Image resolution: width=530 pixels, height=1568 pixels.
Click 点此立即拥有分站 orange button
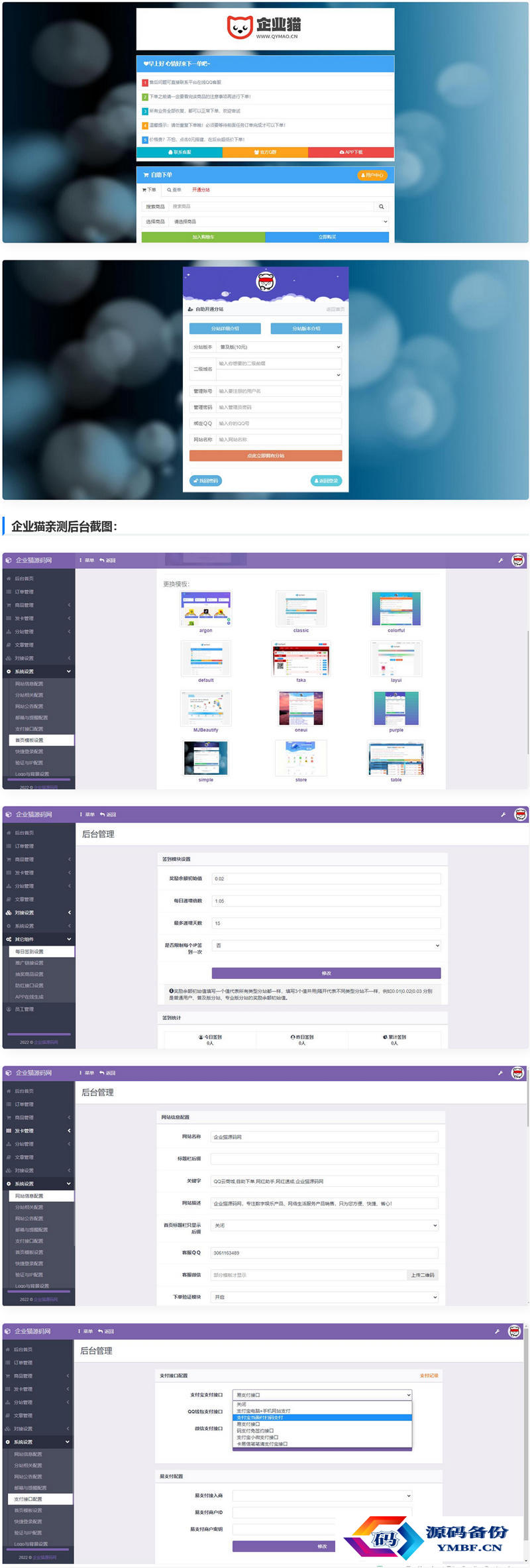click(266, 456)
